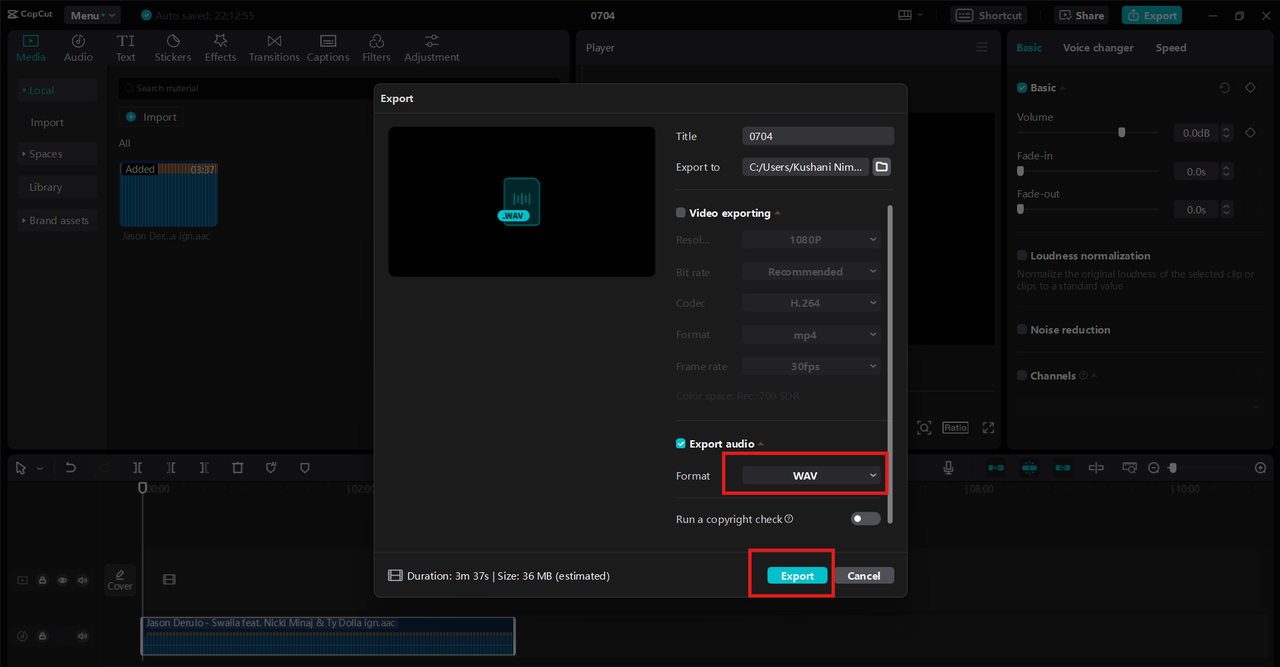
Task: Click the timeline zoom slider handle
Action: [x=1173, y=468]
